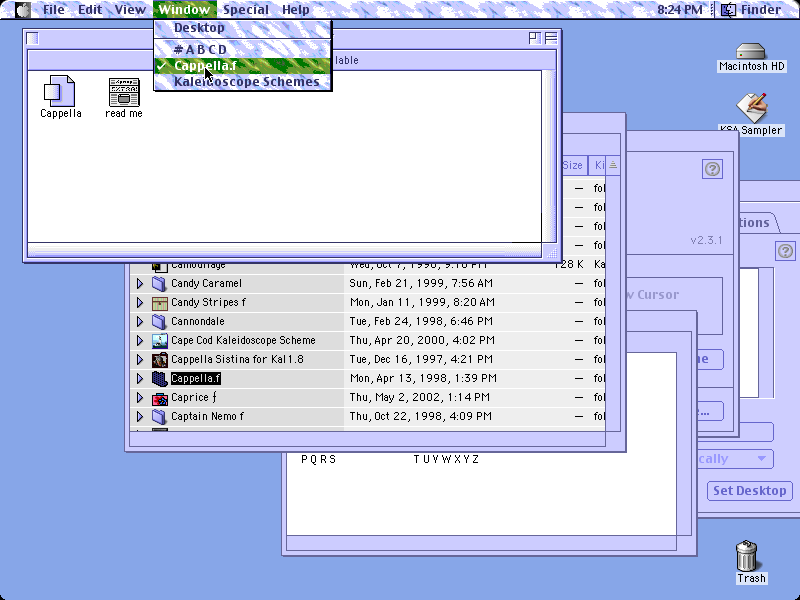Switch to the partially hidden 'tions' tab
800x600 pixels.
(758, 223)
